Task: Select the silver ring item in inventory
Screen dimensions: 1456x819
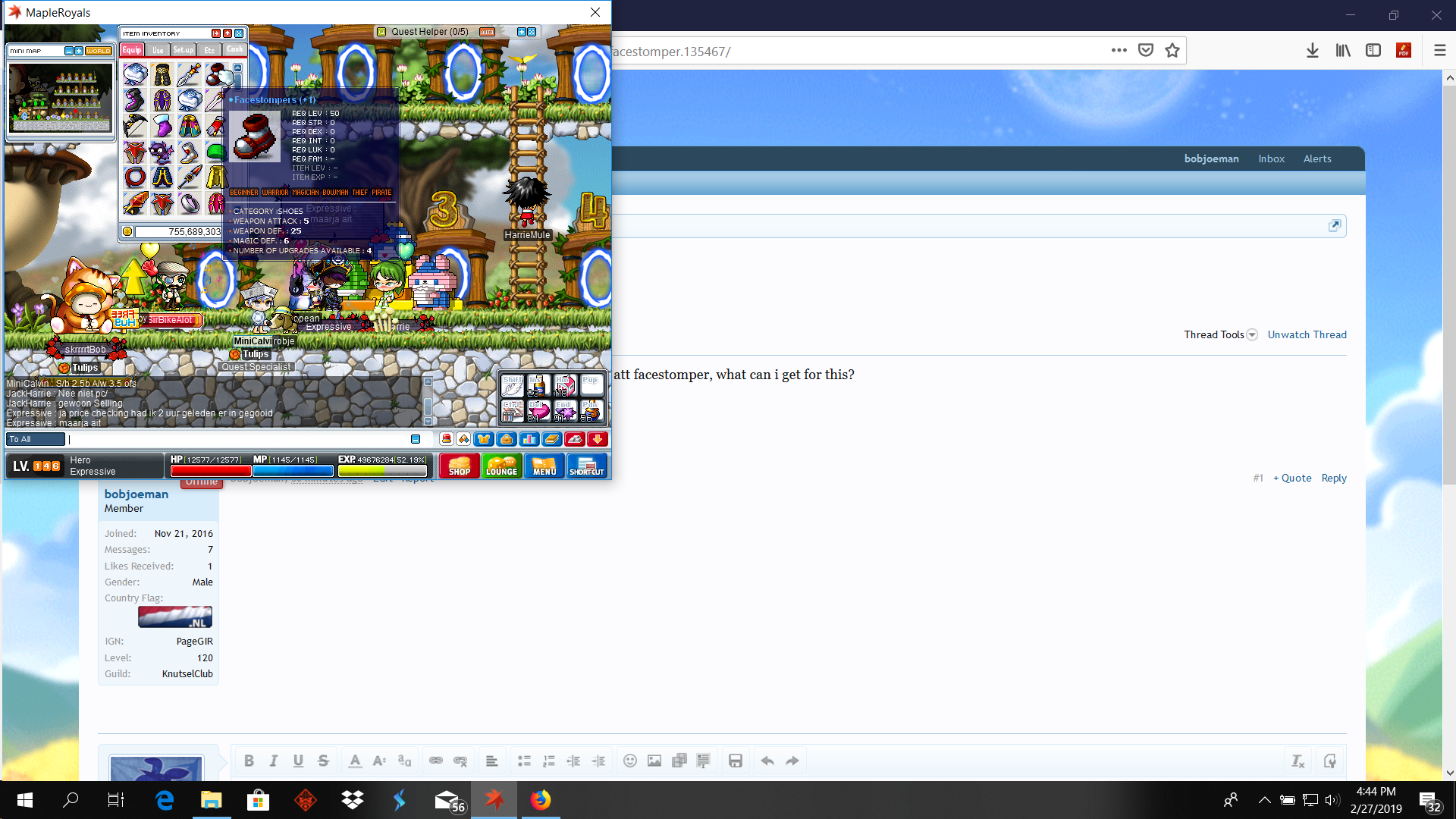Action: (190, 203)
